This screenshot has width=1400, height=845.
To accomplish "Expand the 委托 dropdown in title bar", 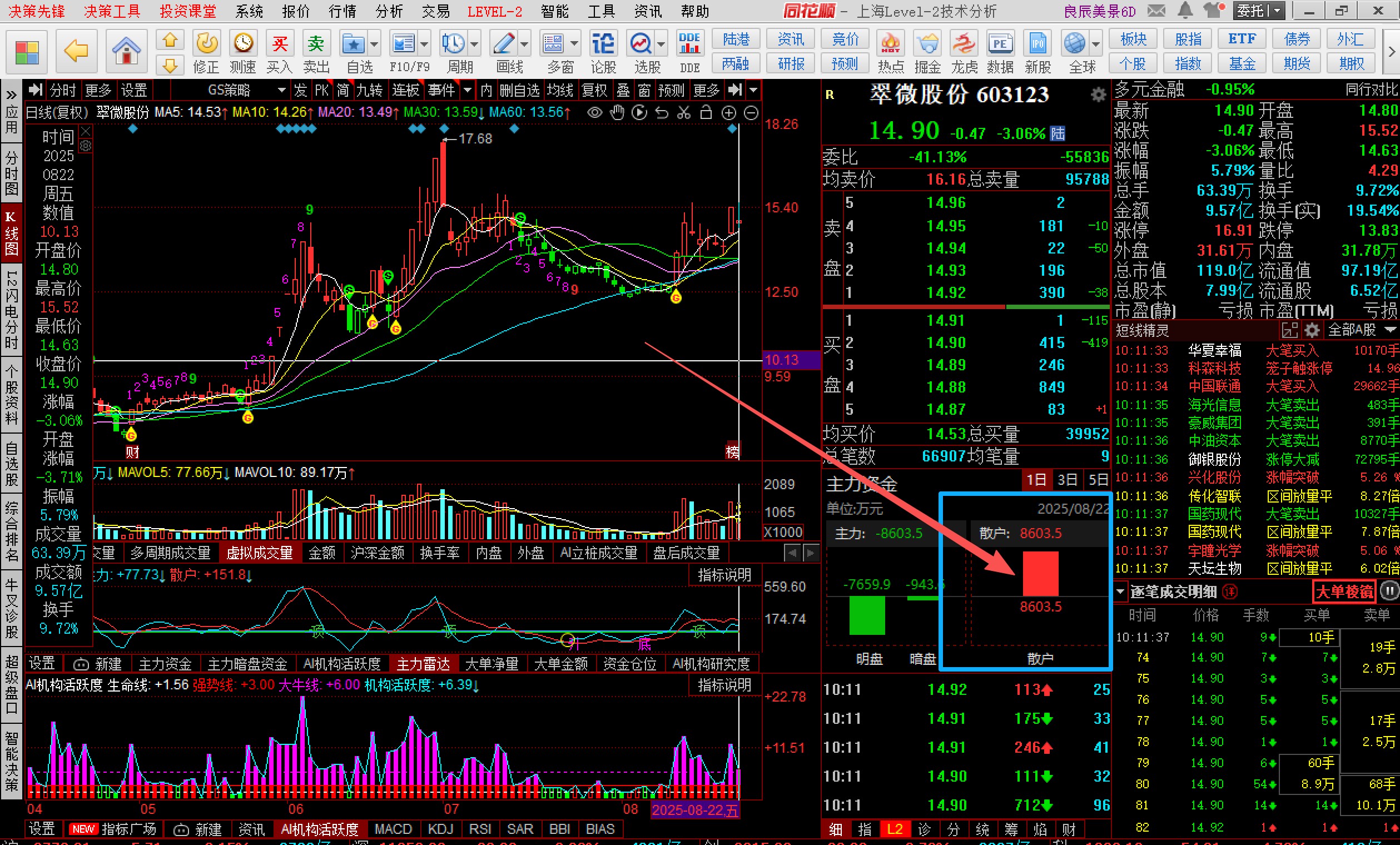I will [1277, 10].
